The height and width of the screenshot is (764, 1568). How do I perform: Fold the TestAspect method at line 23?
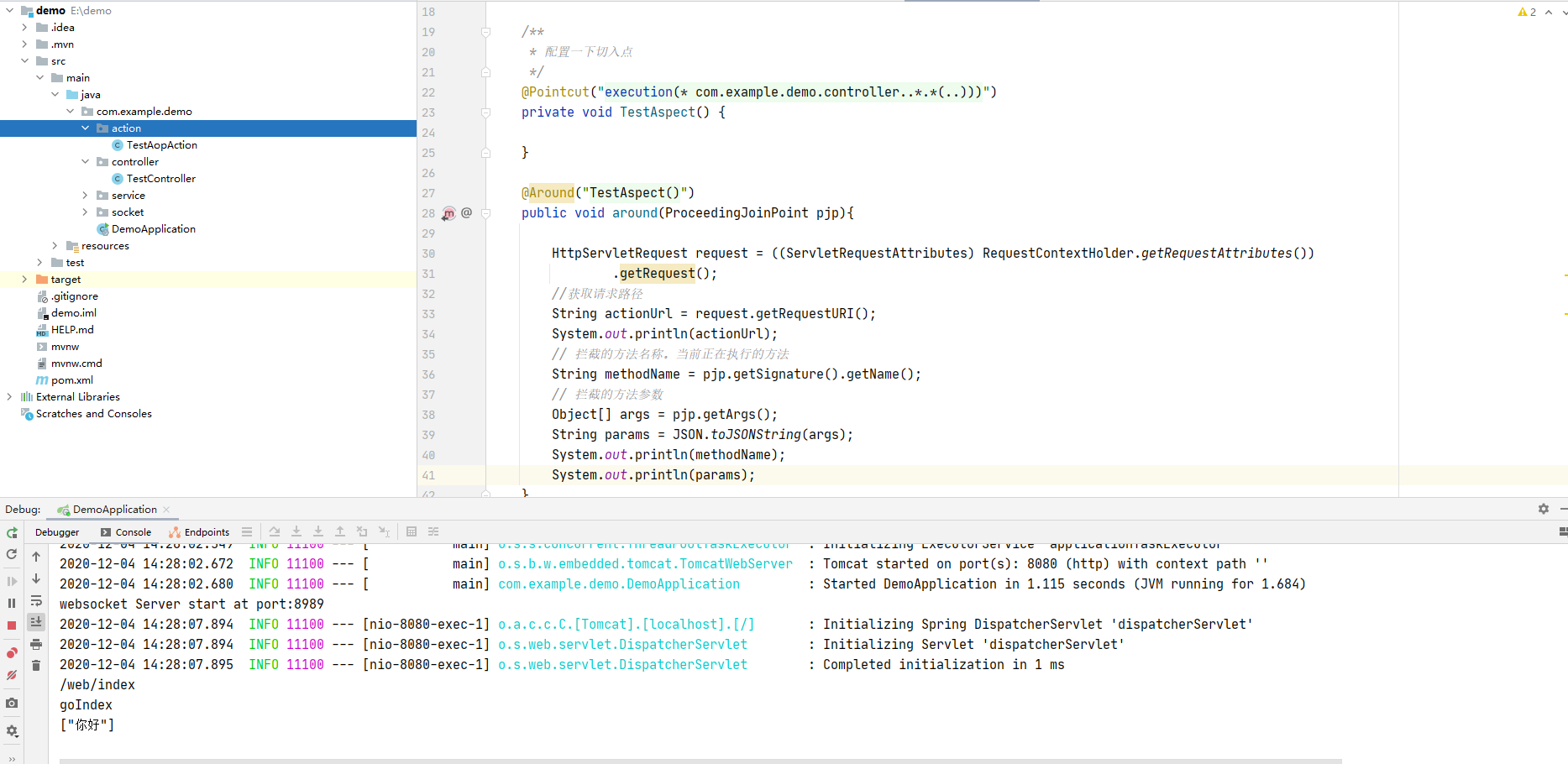coord(485,113)
